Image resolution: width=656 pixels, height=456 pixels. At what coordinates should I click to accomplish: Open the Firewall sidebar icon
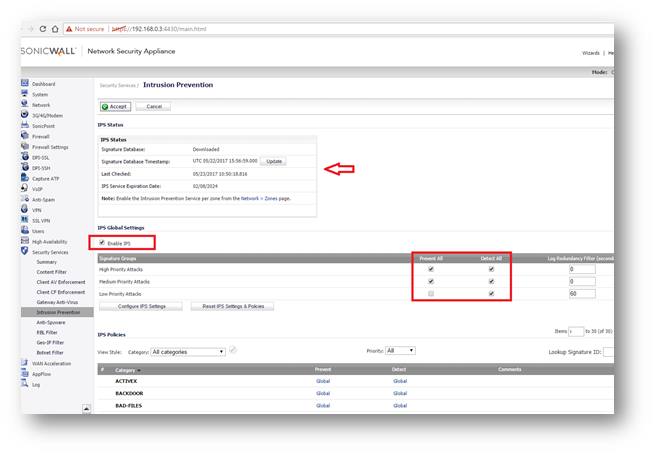point(25,135)
